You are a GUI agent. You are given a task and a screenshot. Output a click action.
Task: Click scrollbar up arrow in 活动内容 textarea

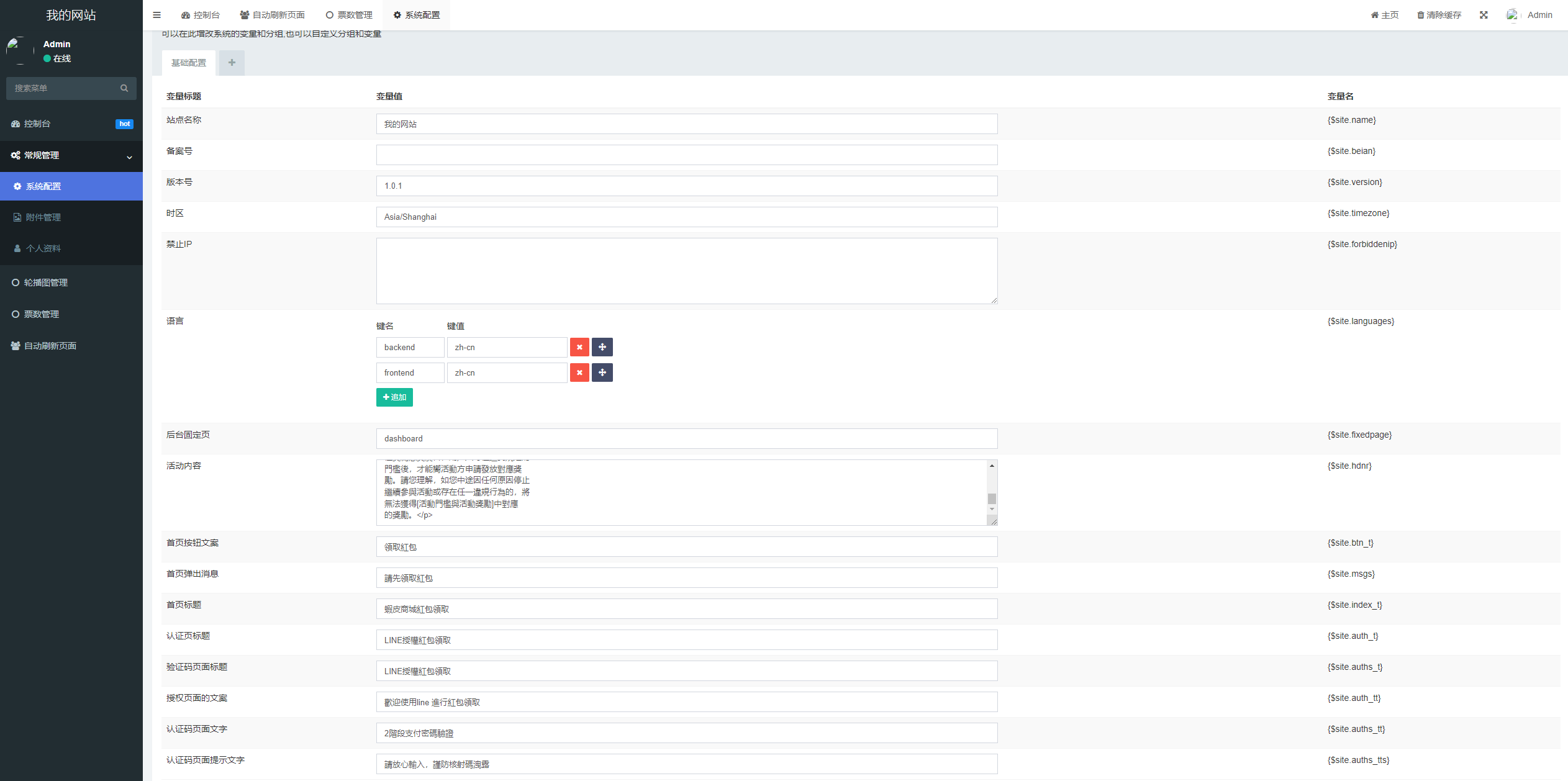[x=992, y=466]
